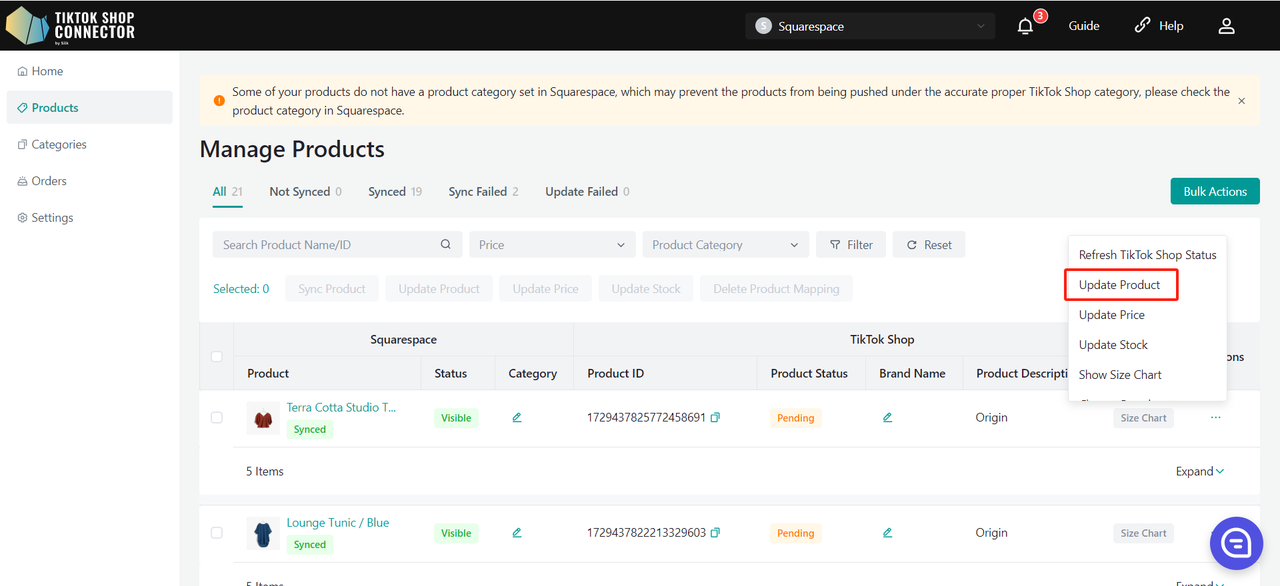Close the yellow warning banner
This screenshot has width=1280, height=586.
pyautogui.click(x=1241, y=101)
